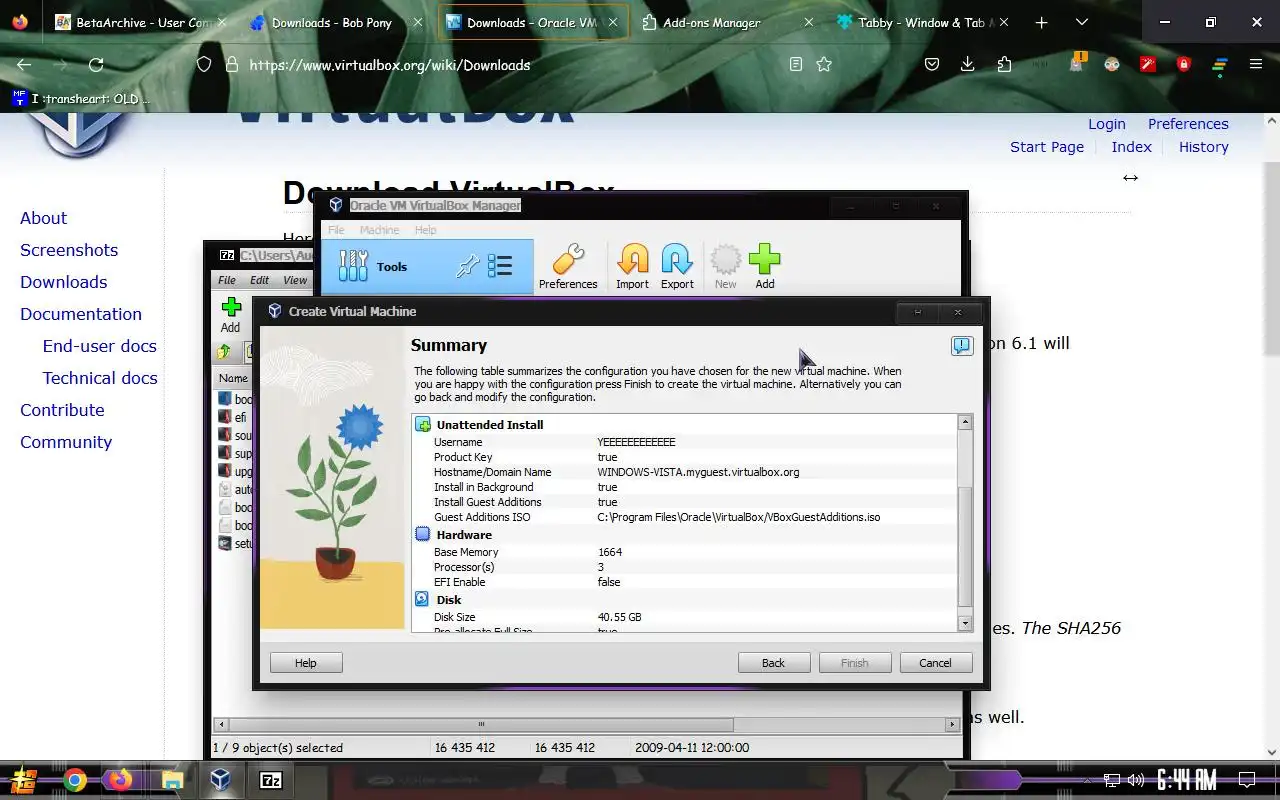Open the File menu in VirtualBox Manager
This screenshot has height=800, width=1280.
click(x=336, y=230)
